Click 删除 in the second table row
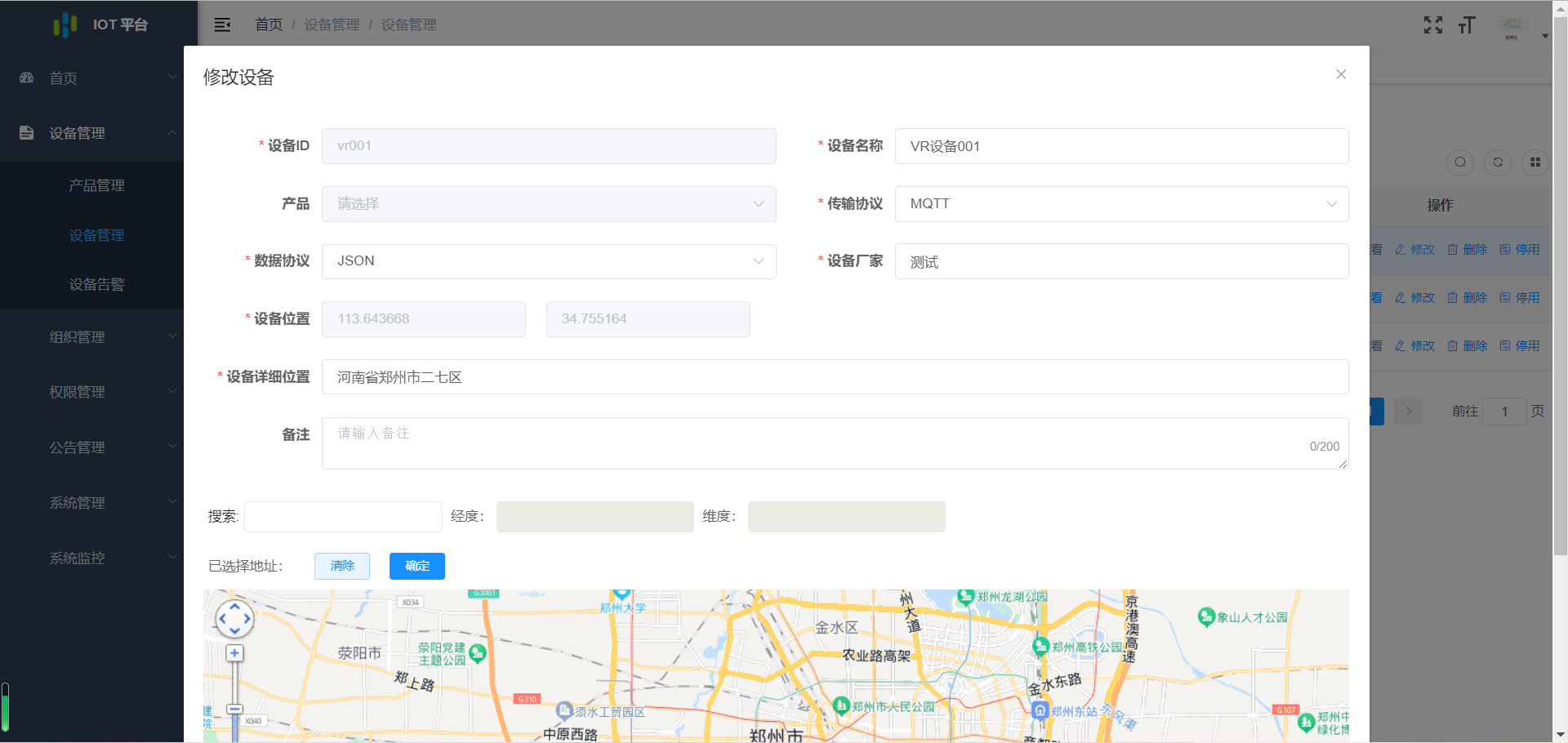The image size is (1568, 743). point(1468,298)
